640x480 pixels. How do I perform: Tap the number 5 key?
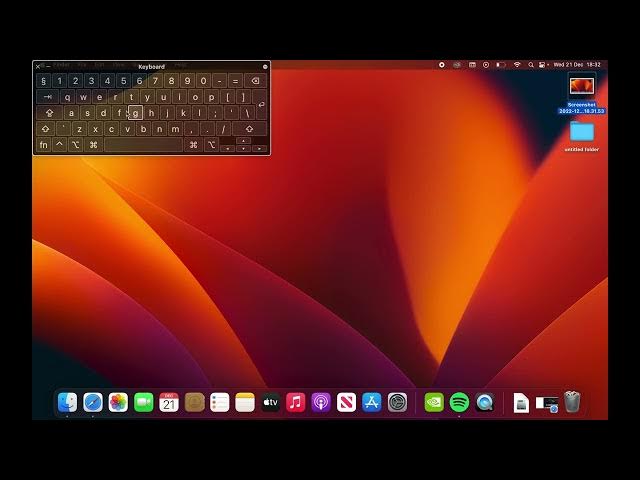click(x=123, y=81)
